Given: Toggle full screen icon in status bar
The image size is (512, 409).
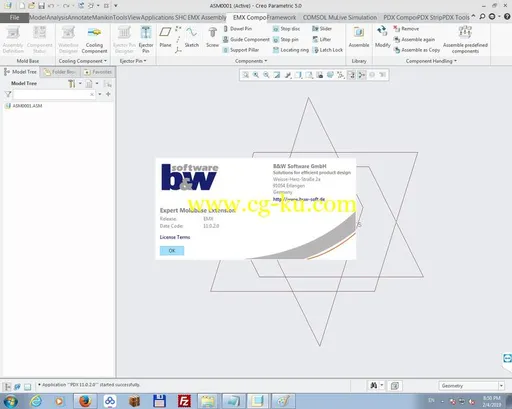Looking at the screenshot, I should point(28,387).
